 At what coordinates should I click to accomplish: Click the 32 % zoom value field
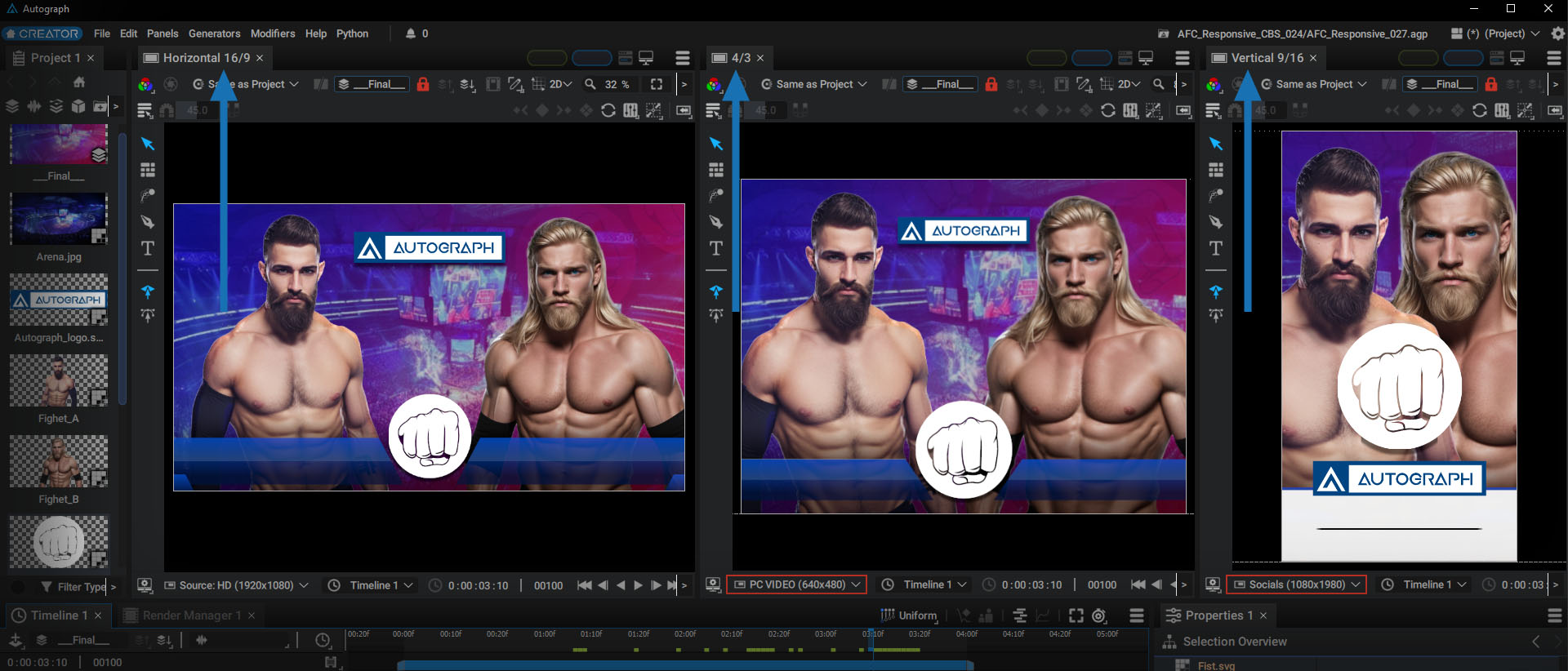[x=617, y=84]
